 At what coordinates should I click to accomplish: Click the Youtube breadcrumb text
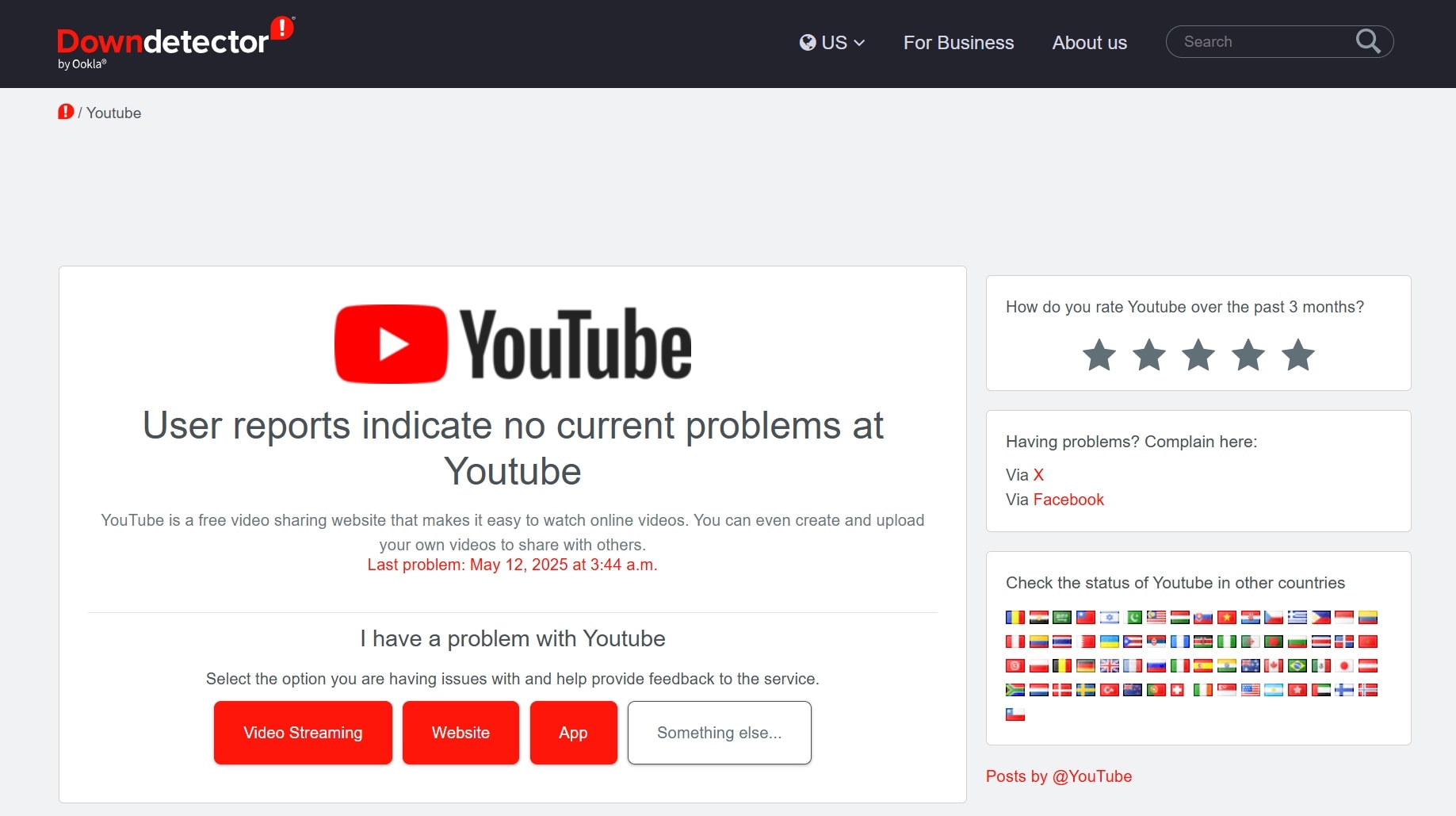pyautogui.click(x=113, y=113)
